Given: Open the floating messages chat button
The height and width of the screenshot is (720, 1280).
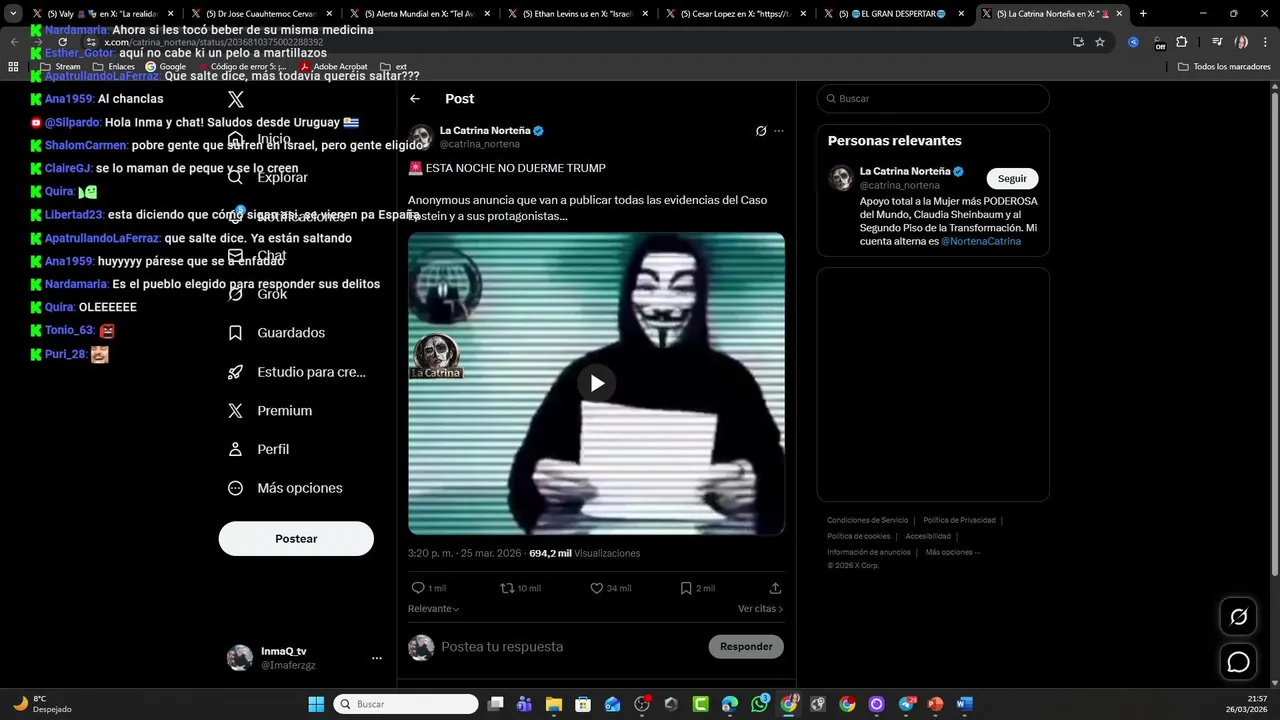Looking at the screenshot, I should (x=1239, y=662).
